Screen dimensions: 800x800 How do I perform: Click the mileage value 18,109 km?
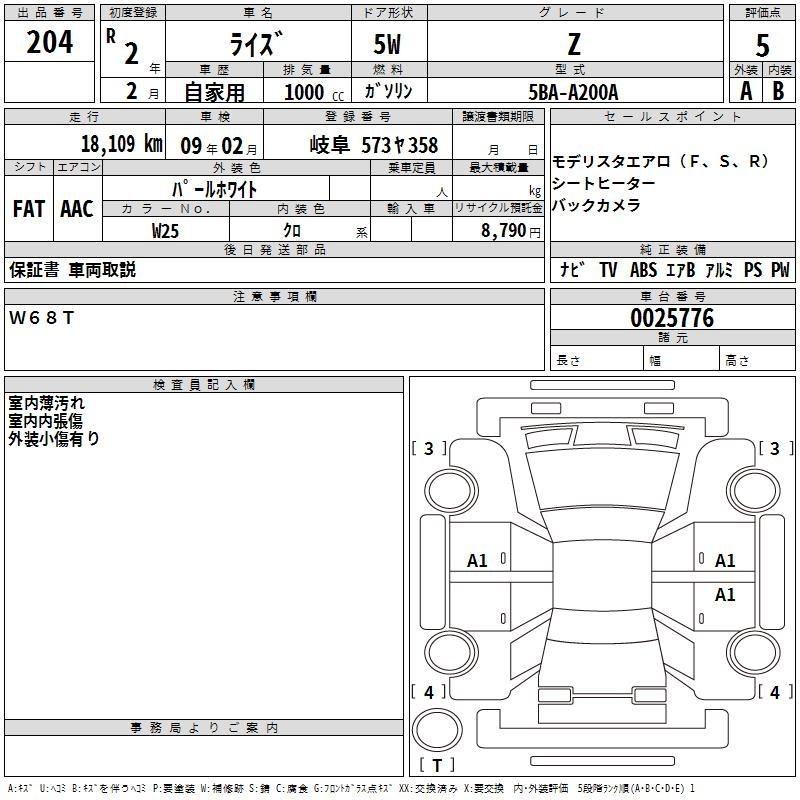[120, 144]
